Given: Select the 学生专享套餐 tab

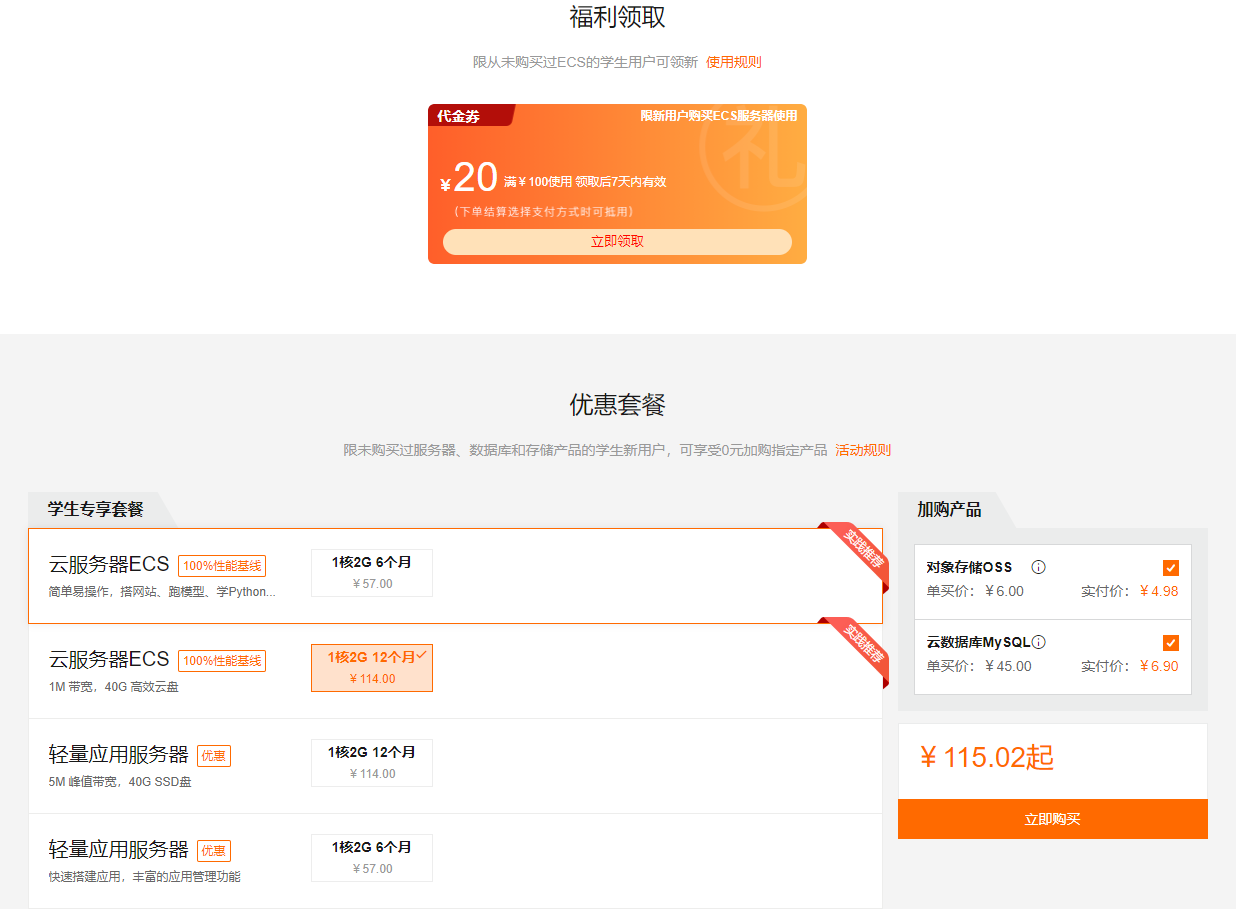Looking at the screenshot, I should click(x=96, y=509).
